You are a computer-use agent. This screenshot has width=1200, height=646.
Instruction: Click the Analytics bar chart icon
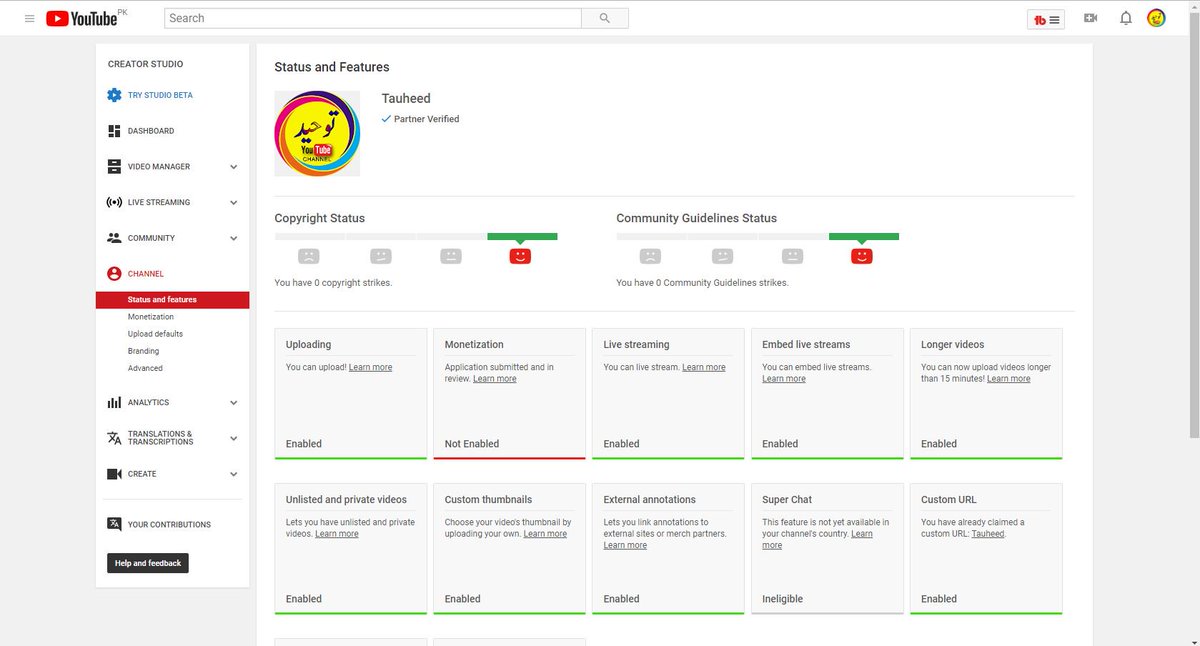(114, 402)
